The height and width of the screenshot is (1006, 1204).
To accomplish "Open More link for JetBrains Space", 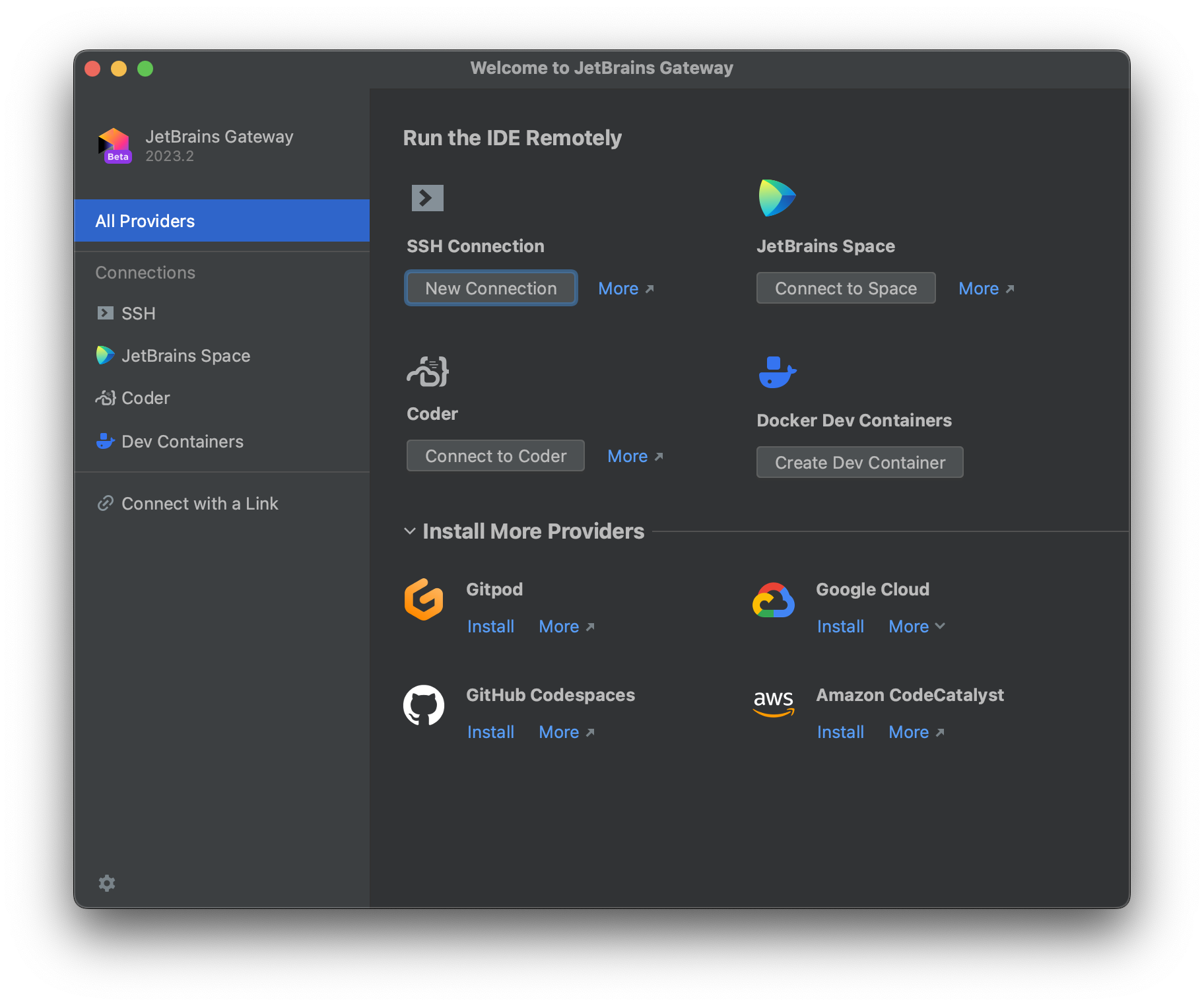I will click(x=986, y=288).
